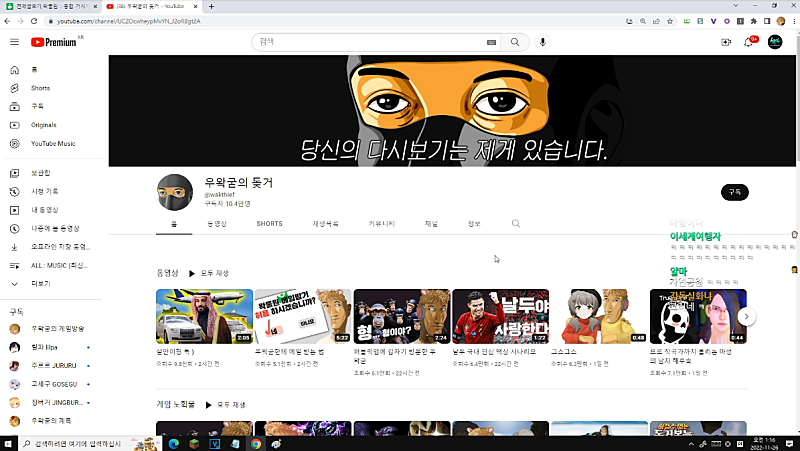The image size is (800, 451).
Task: Play all videos in 동영상 section
Action: (209, 273)
